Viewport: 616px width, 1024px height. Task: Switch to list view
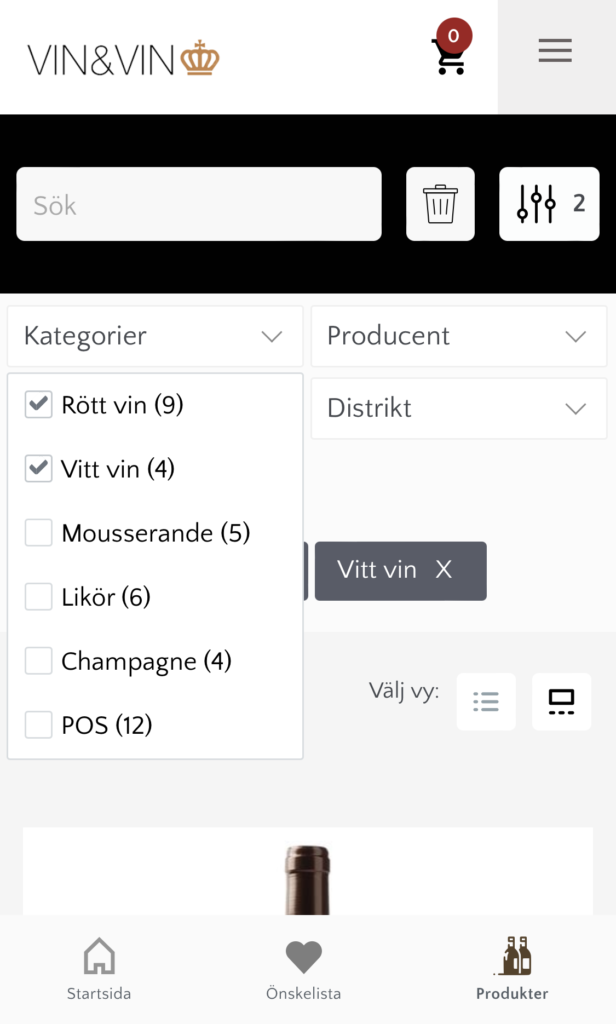[486, 702]
